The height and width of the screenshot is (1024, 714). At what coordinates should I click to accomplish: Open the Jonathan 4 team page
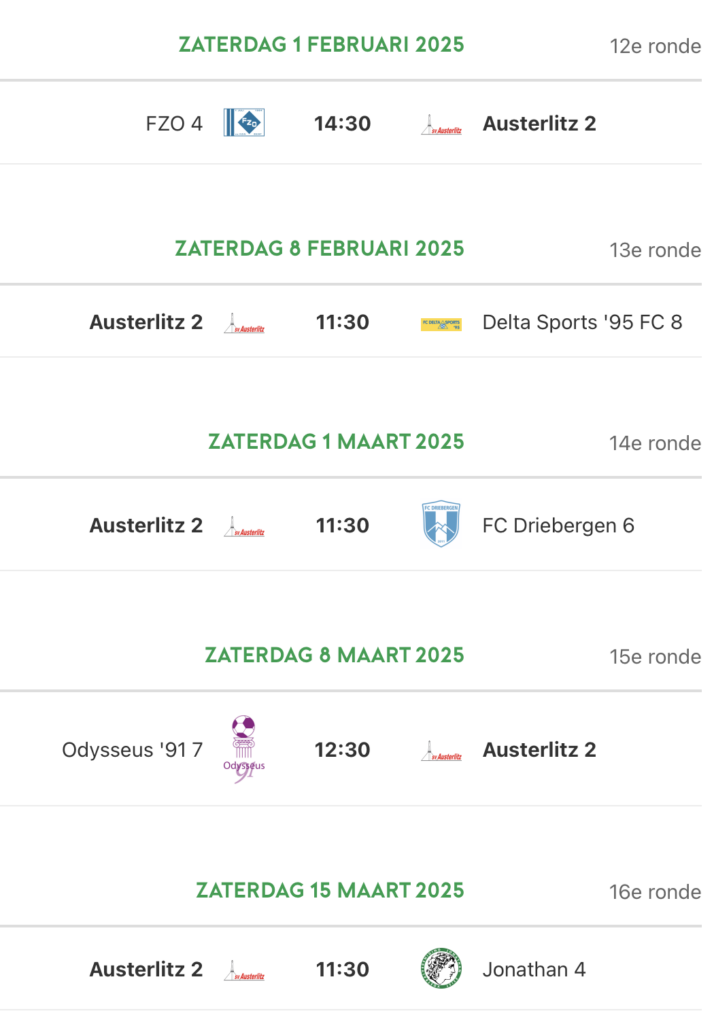point(534,969)
